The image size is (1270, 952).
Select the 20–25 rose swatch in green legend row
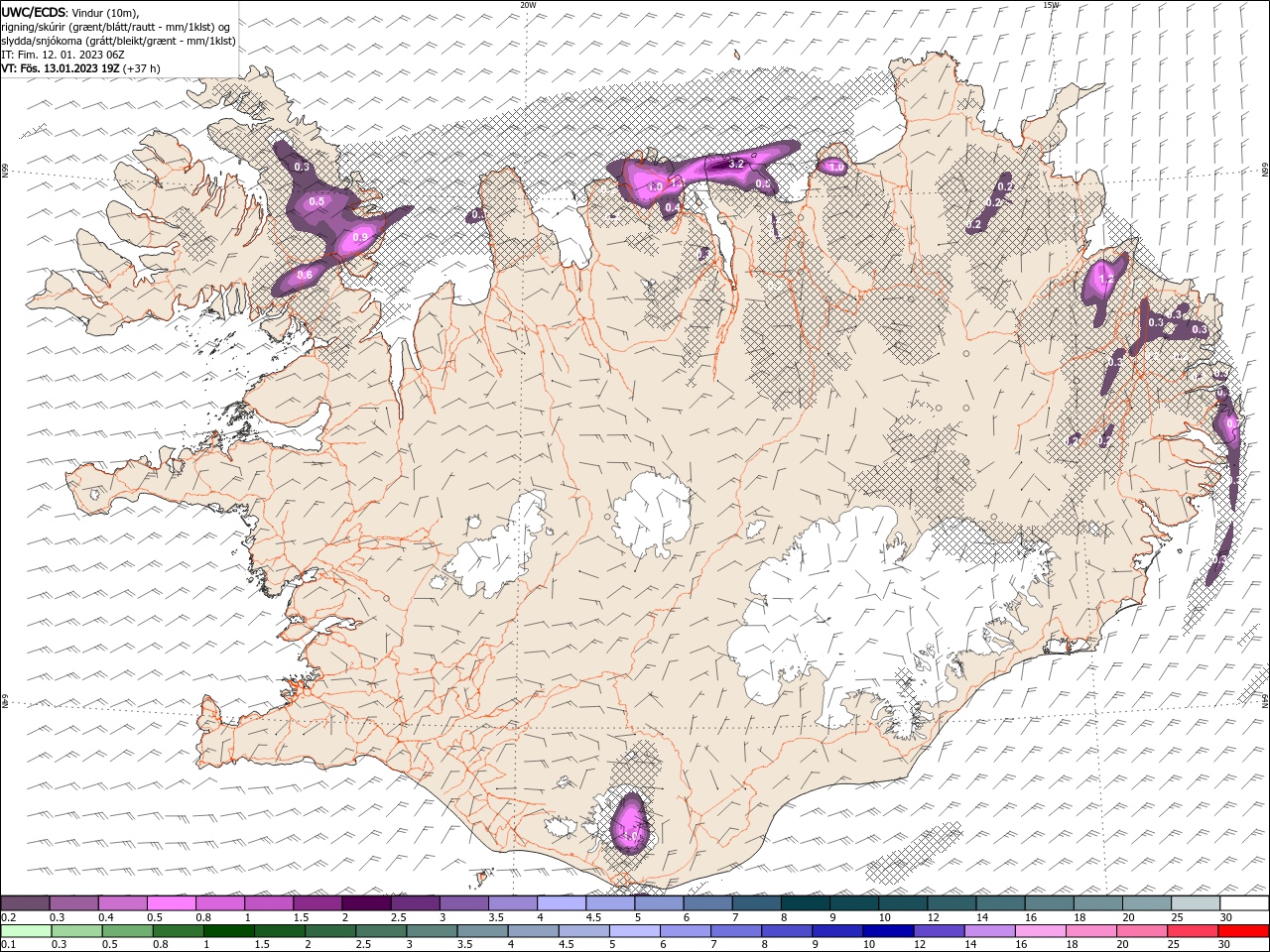coord(1141,930)
